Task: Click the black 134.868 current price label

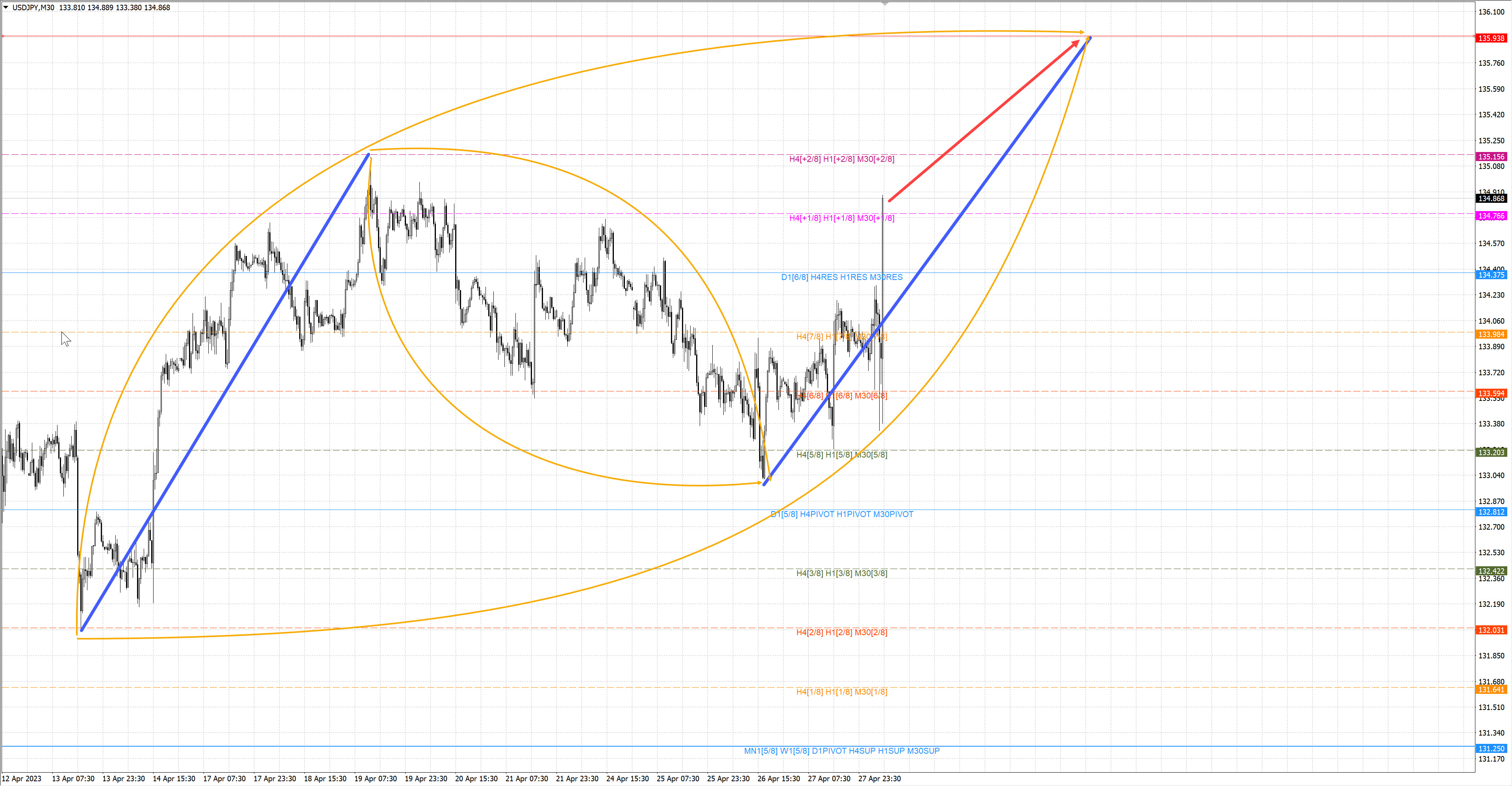Action: [x=1491, y=198]
